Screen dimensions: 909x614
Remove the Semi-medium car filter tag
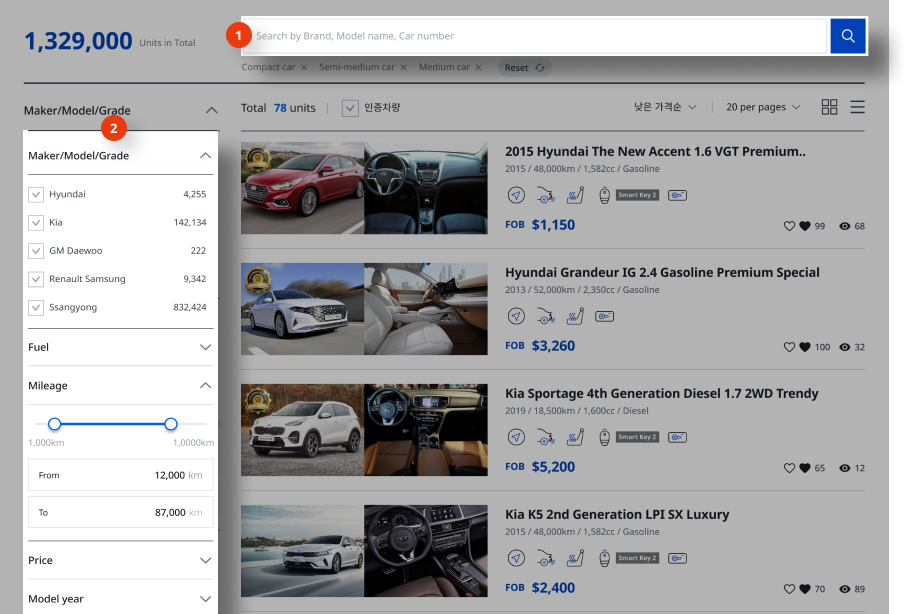(x=403, y=67)
